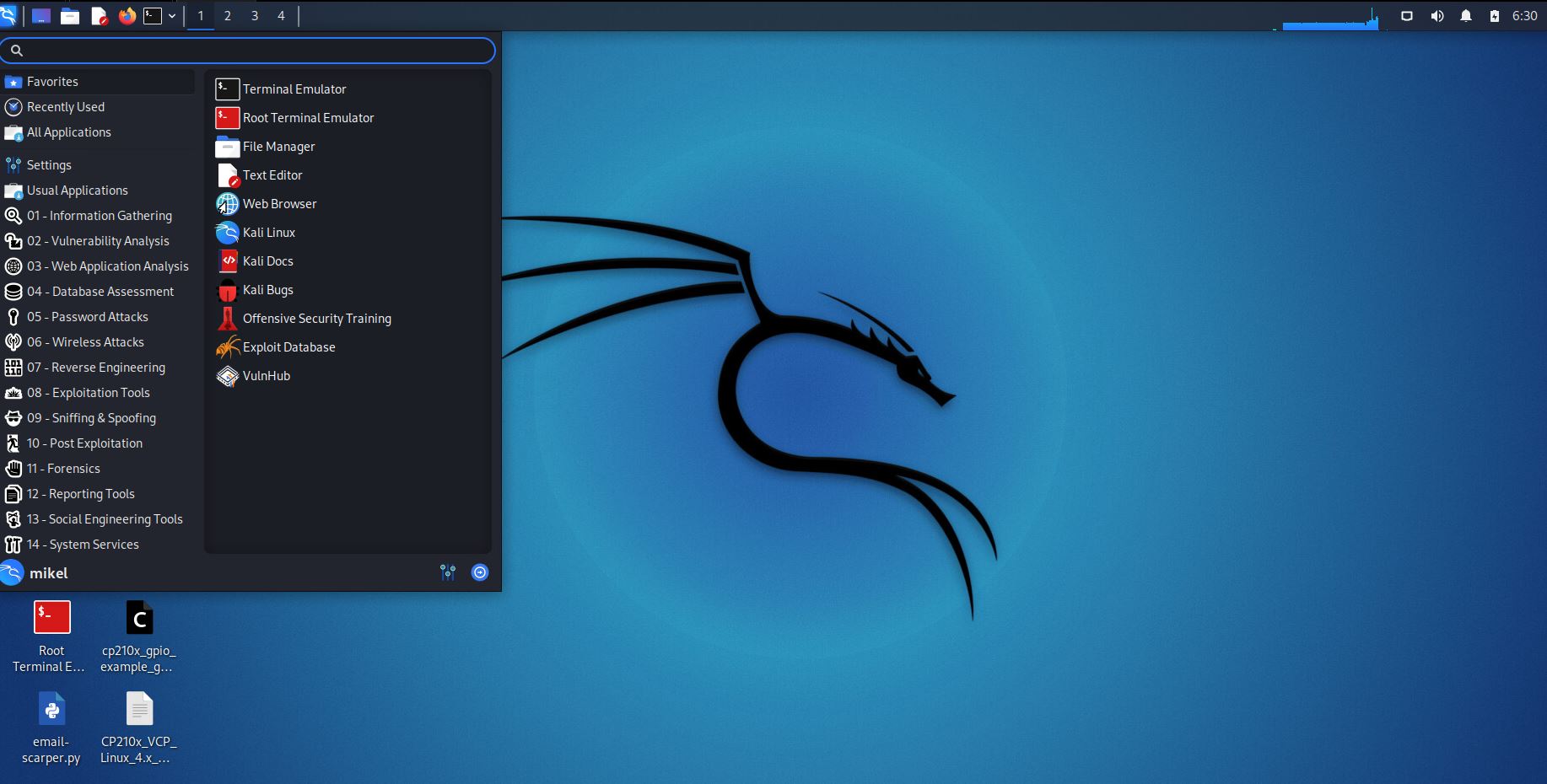This screenshot has width=1547, height=784.
Task: Launch File Manager from favorites list
Action: (348, 147)
